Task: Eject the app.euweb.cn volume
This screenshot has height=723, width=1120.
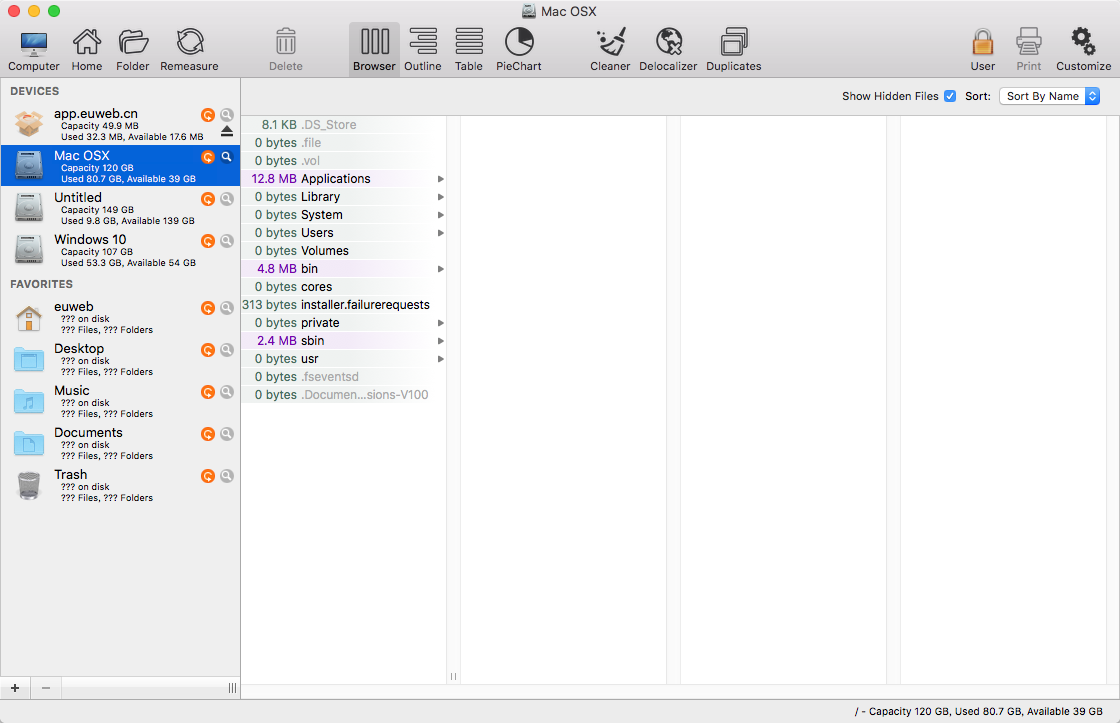Action: coord(226,131)
